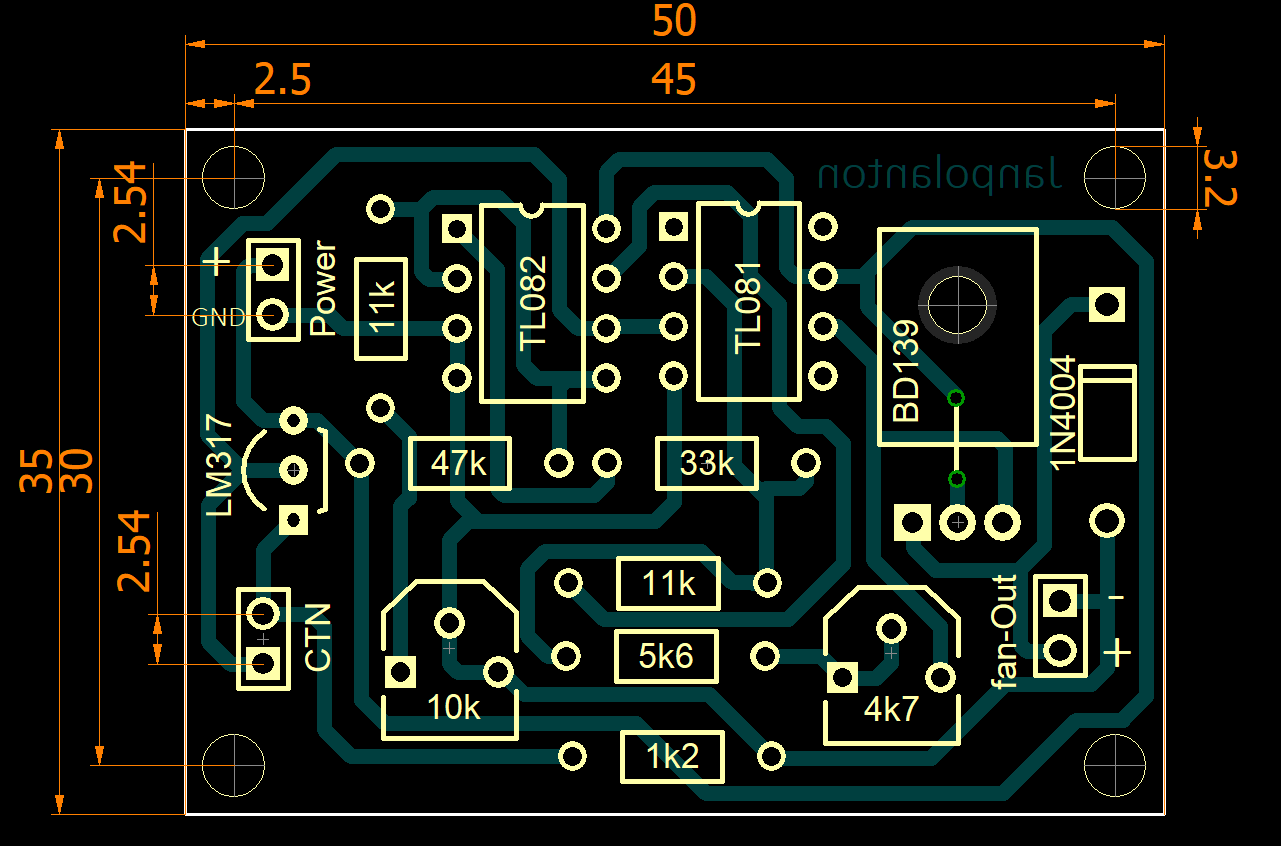Select the 5k6 resistor label
This screenshot has width=1281, height=846.
[666, 656]
